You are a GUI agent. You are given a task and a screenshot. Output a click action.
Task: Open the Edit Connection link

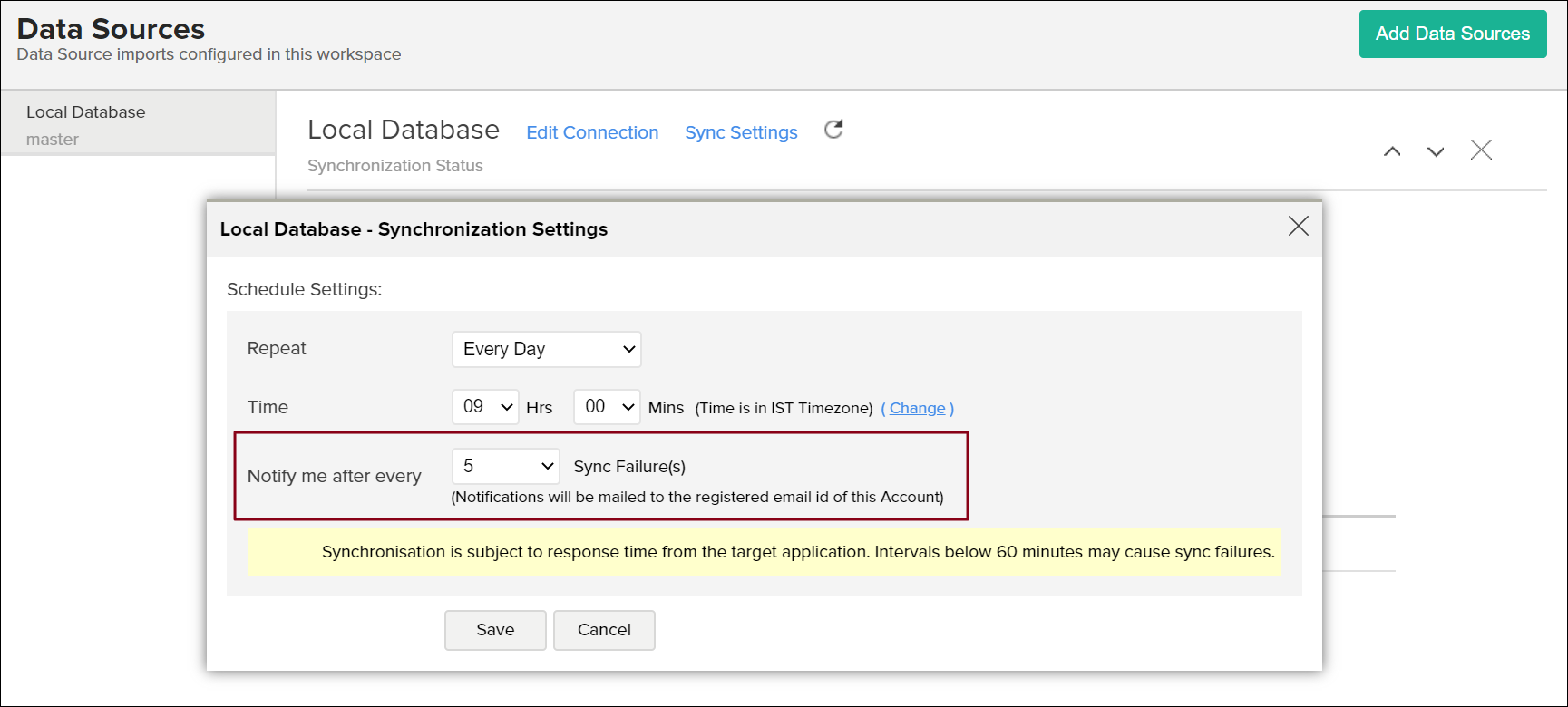[x=592, y=132]
